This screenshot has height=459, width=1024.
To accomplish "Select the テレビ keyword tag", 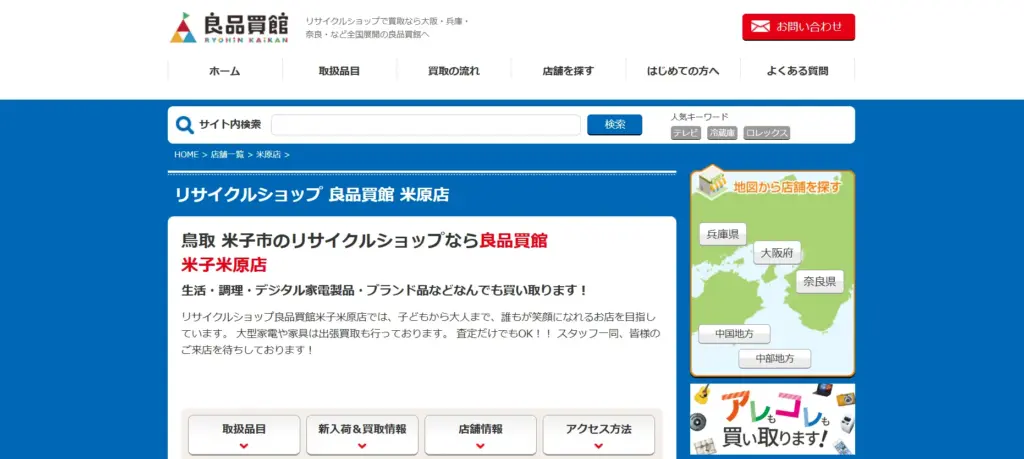I will coord(686,133).
